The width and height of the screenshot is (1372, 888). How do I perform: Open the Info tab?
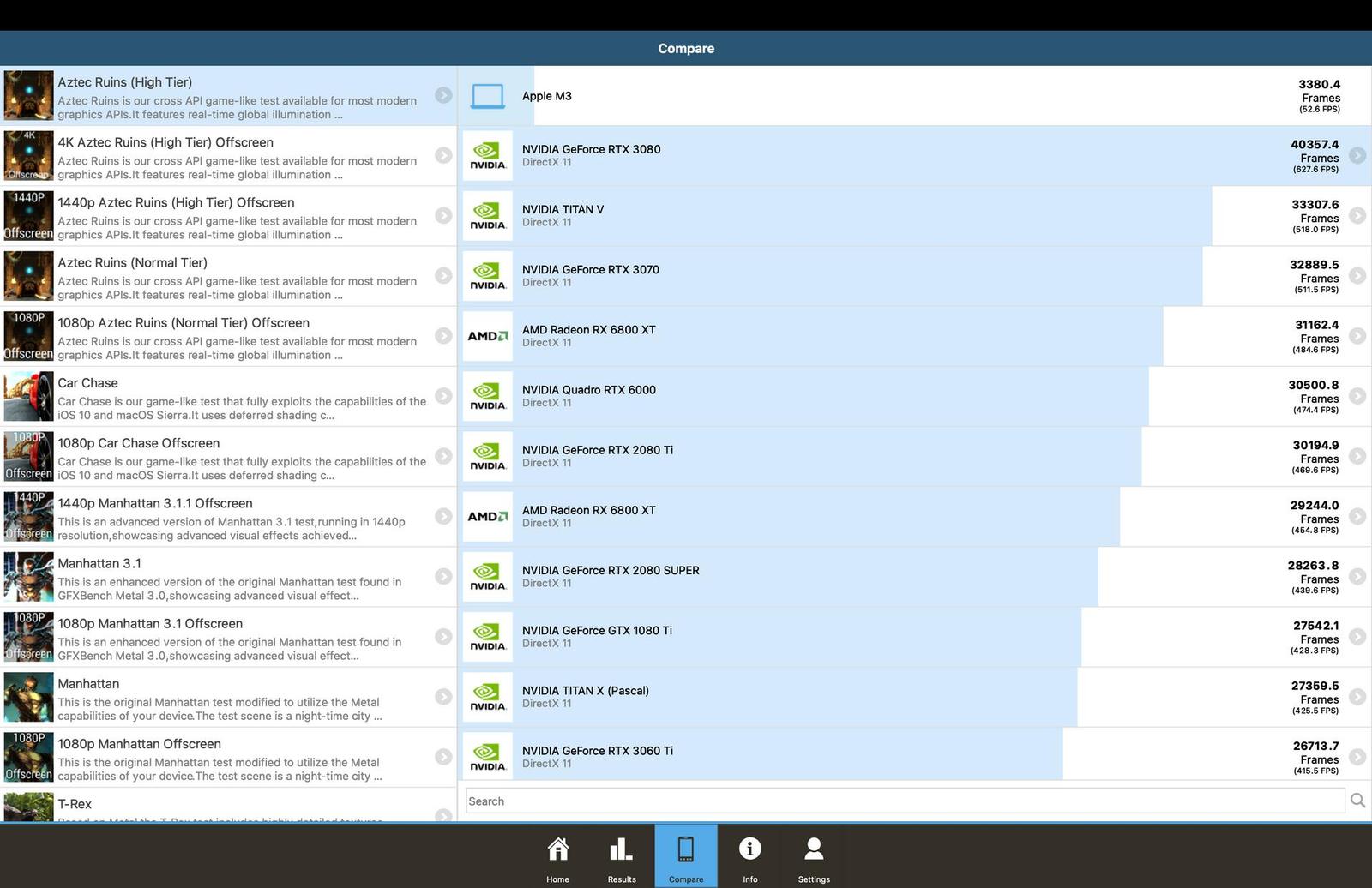pyautogui.click(x=750, y=856)
